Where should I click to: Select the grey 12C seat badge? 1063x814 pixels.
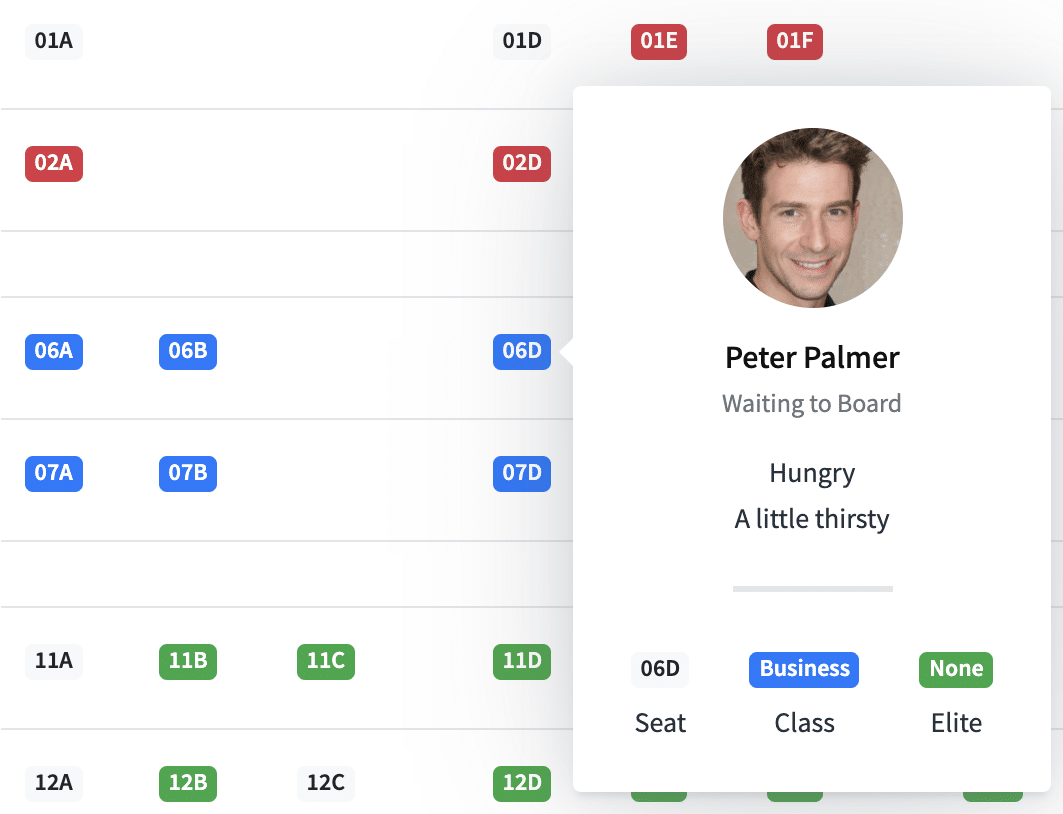tap(326, 783)
